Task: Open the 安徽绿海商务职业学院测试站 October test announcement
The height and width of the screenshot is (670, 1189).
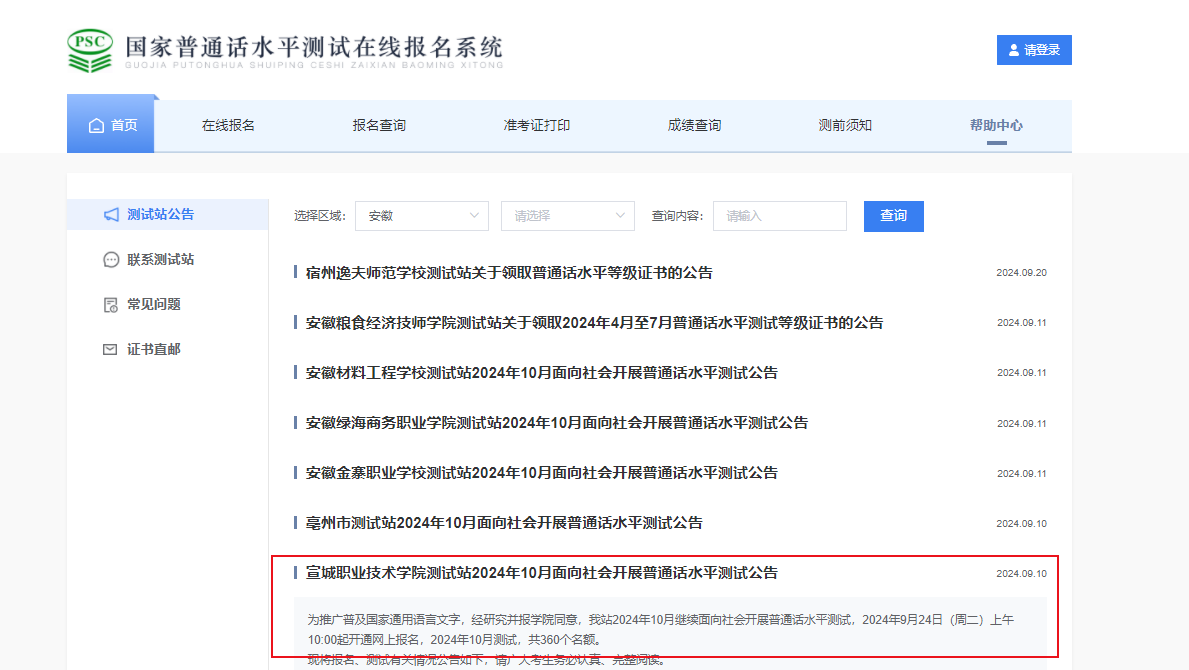Action: click(x=557, y=423)
